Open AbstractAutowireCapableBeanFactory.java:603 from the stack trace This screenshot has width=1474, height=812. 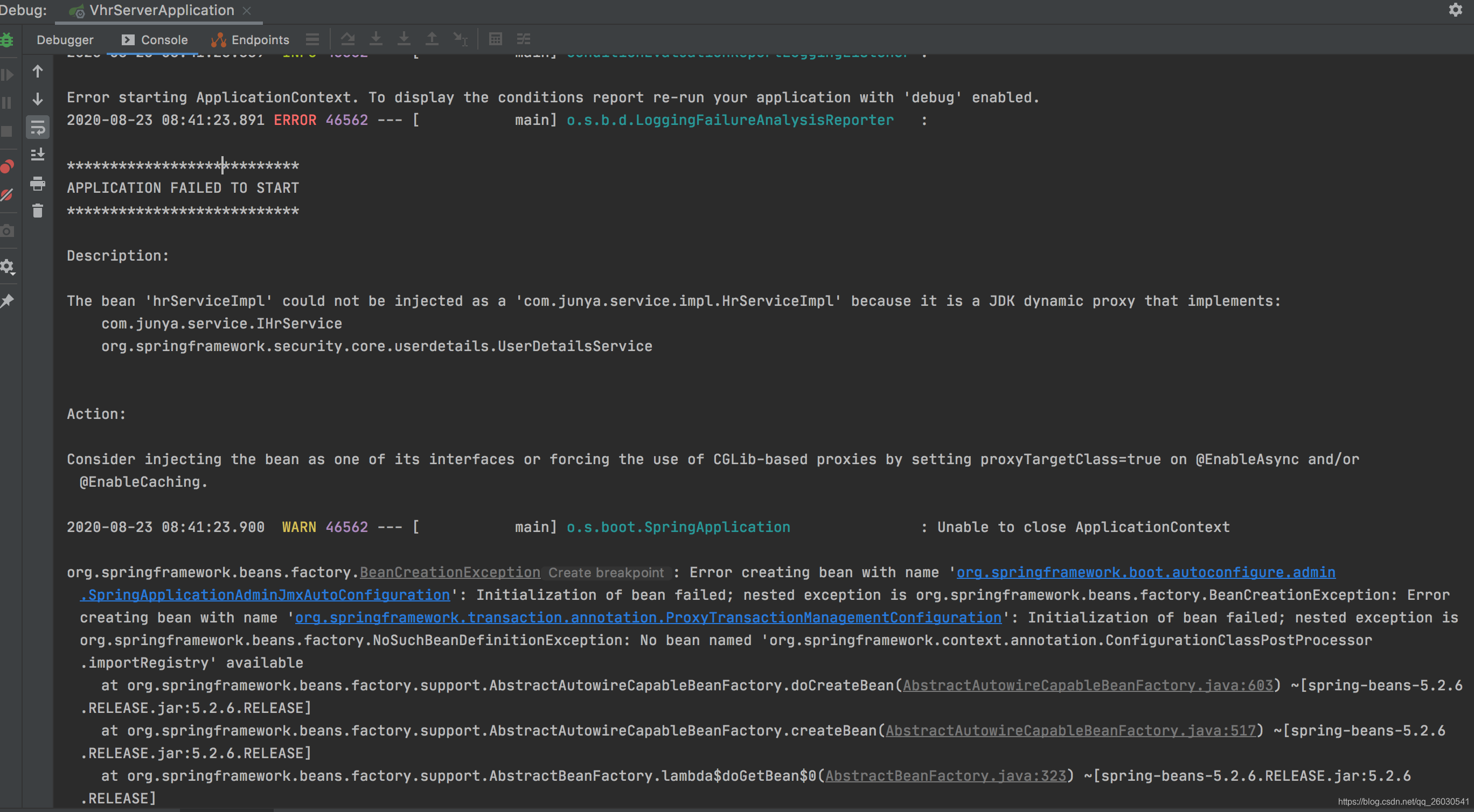click(x=1086, y=685)
